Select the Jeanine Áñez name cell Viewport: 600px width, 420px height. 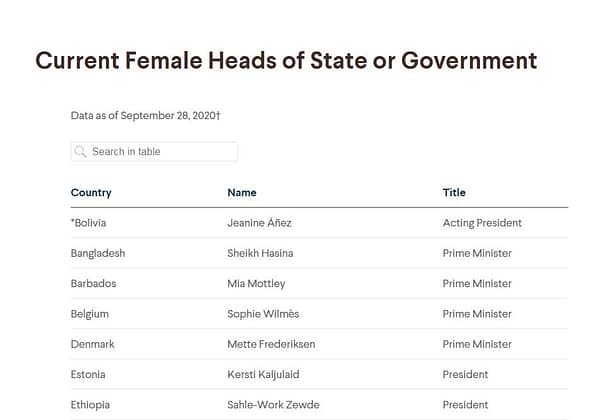coord(259,223)
